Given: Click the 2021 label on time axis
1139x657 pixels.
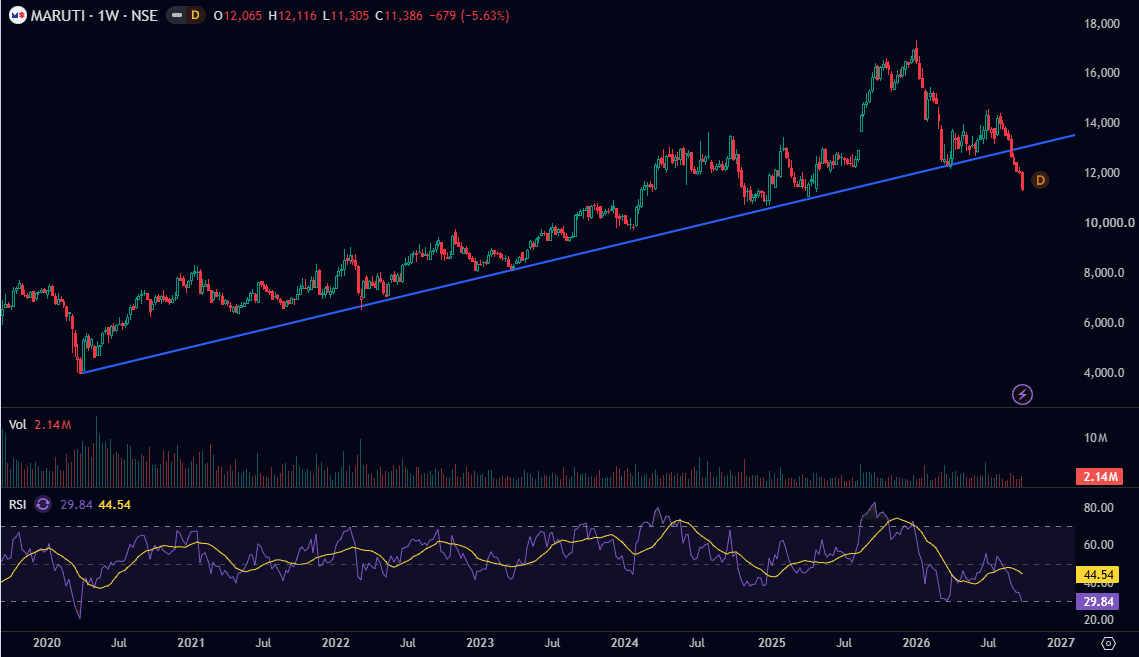Looking at the screenshot, I should point(191,643).
